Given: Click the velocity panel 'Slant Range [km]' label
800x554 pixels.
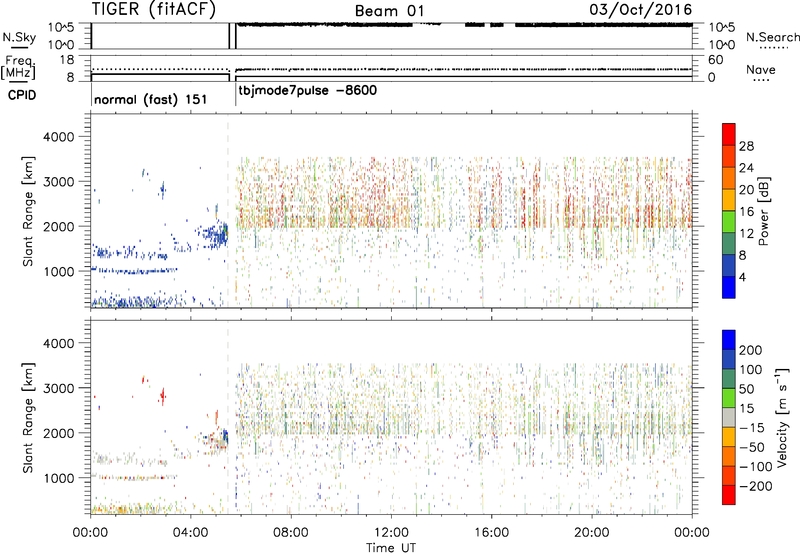Looking at the screenshot, I should (28, 418).
